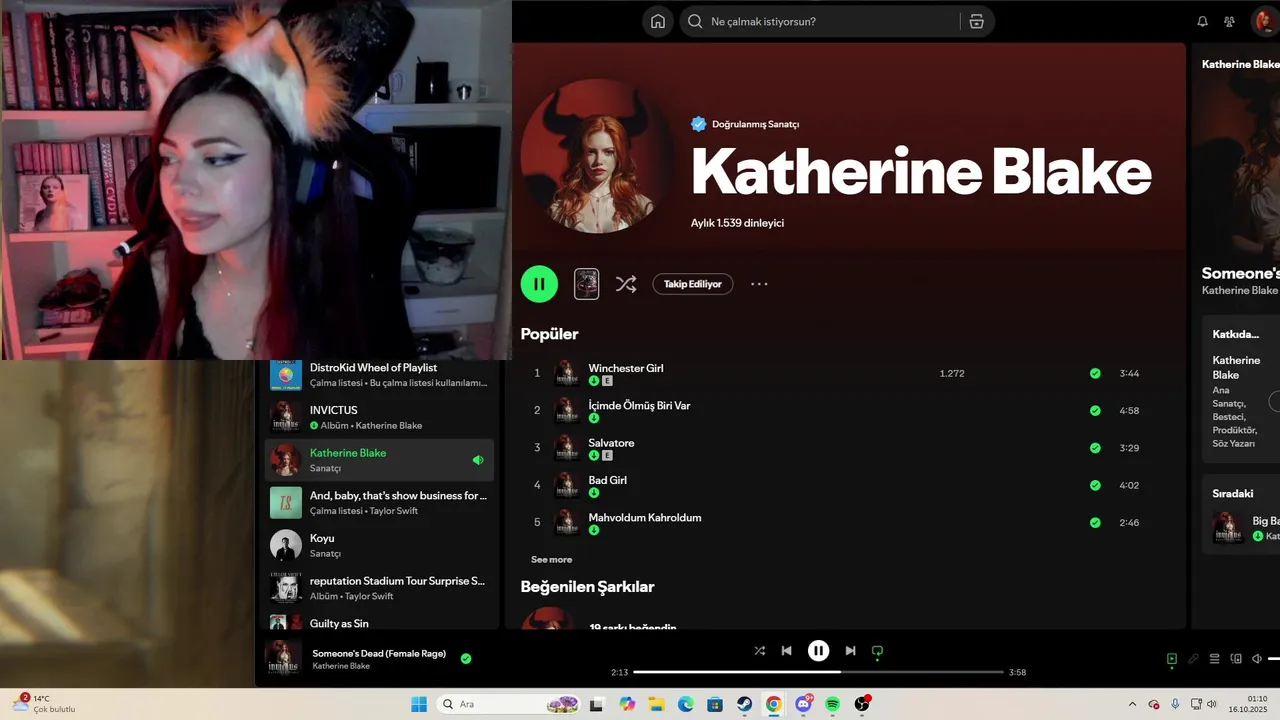Open the Browse icon inside search bar
This screenshot has width=1280, height=720.
(x=976, y=21)
